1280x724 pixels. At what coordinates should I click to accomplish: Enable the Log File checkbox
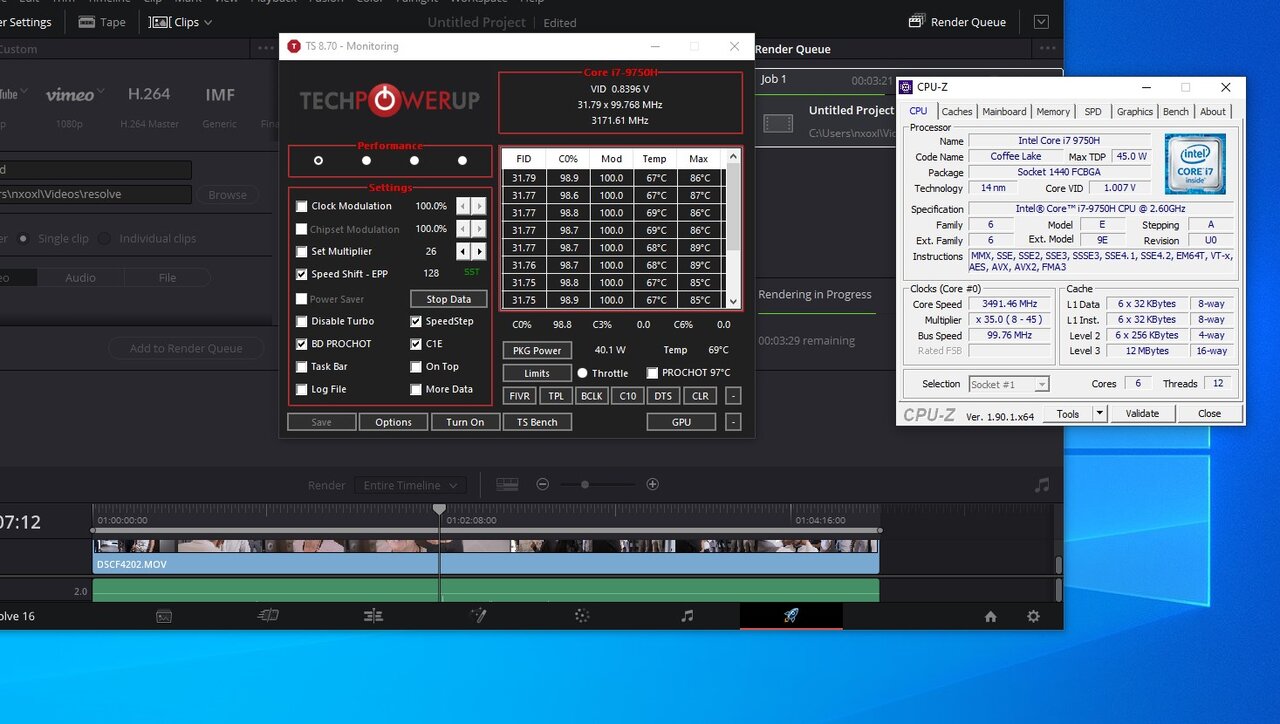pos(302,390)
